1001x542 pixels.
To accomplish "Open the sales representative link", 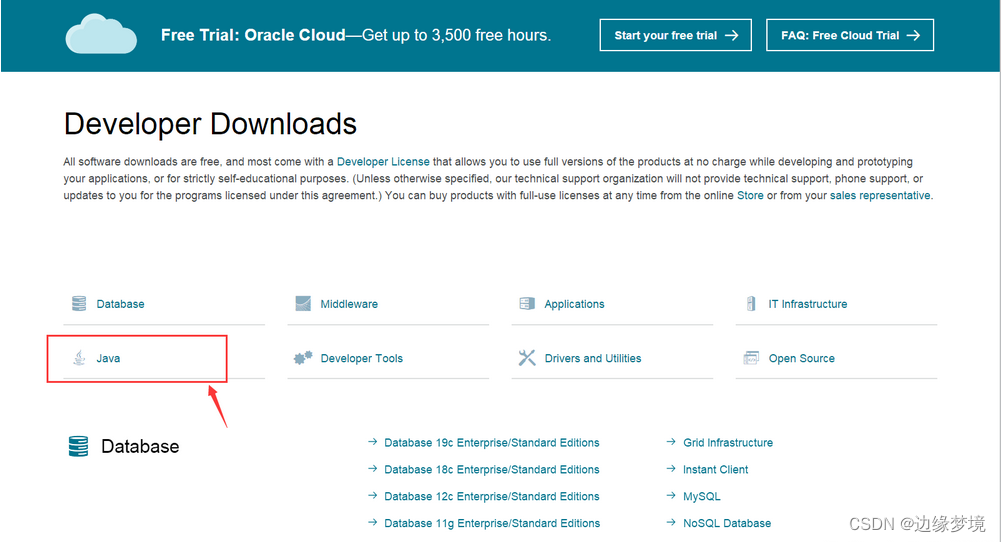I will tap(880, 195).
